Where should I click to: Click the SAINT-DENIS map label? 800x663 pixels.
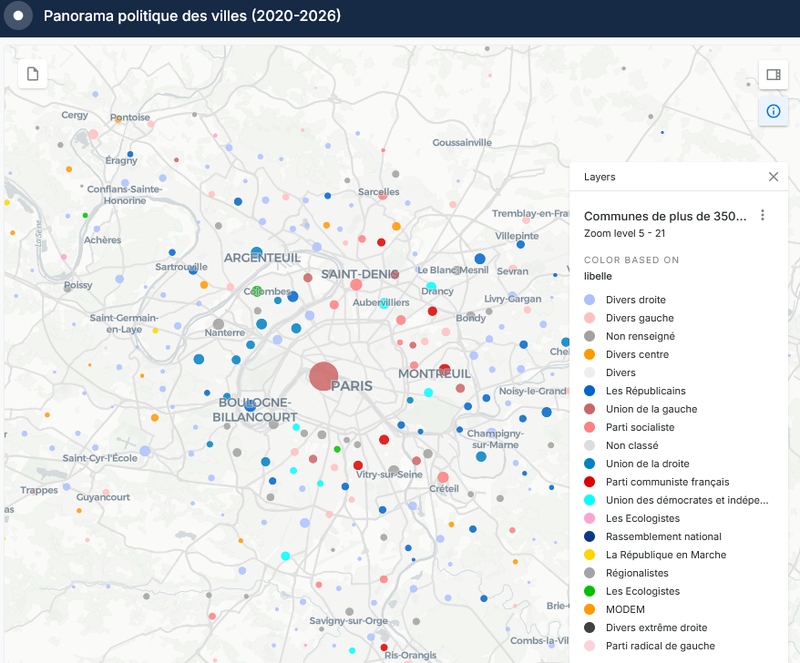point(360,274)
